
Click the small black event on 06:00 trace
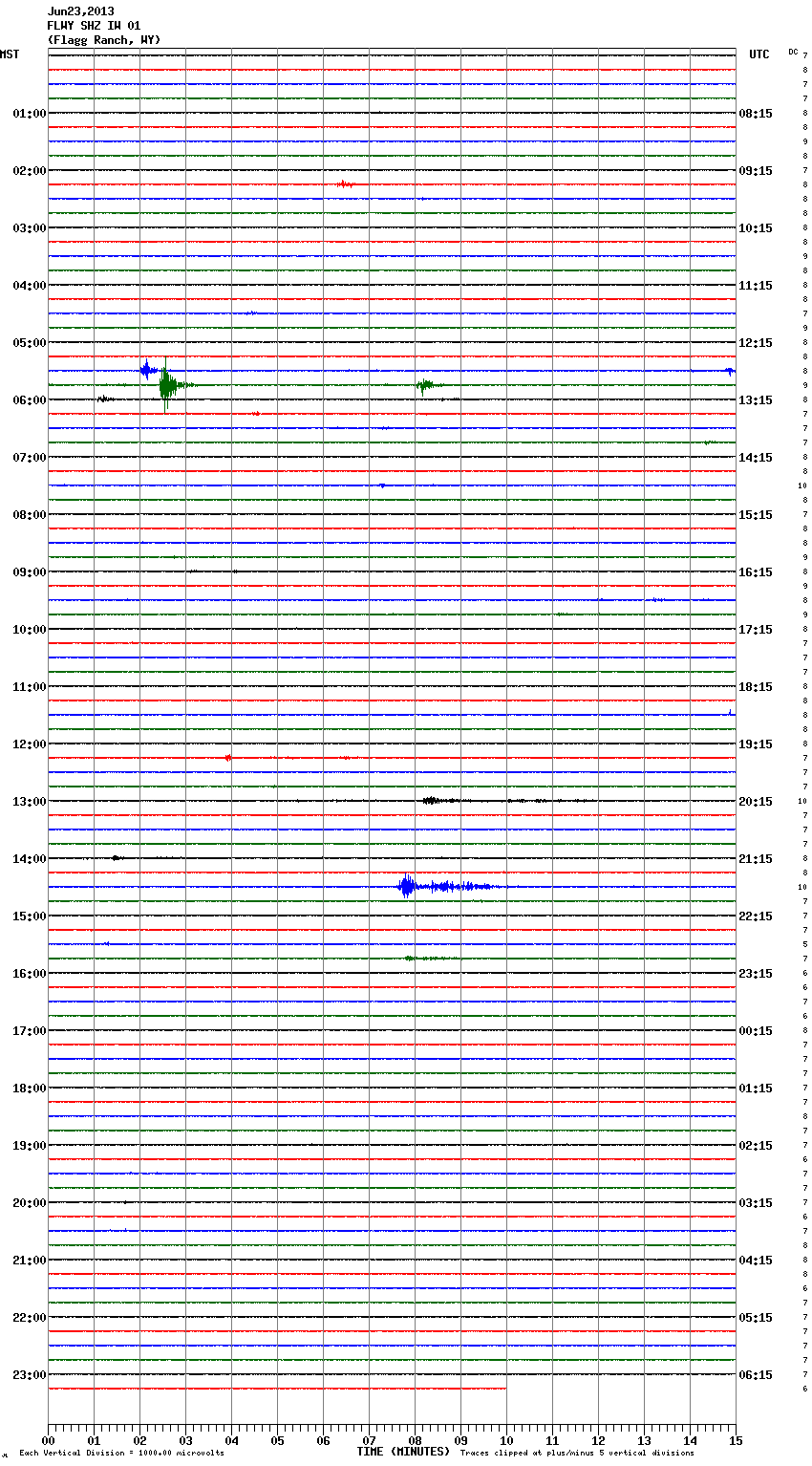coord(105,399)
